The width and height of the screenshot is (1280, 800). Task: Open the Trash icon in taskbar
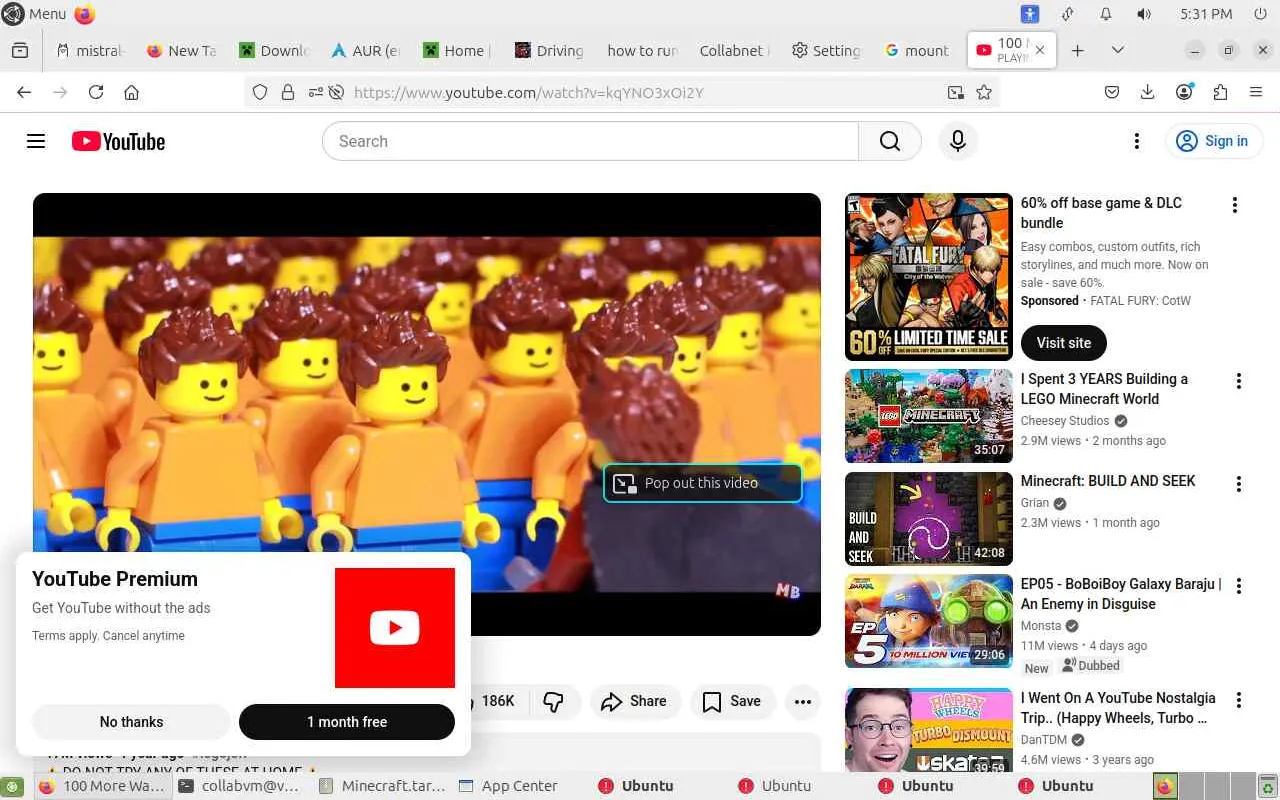(x=1267, y=786)
